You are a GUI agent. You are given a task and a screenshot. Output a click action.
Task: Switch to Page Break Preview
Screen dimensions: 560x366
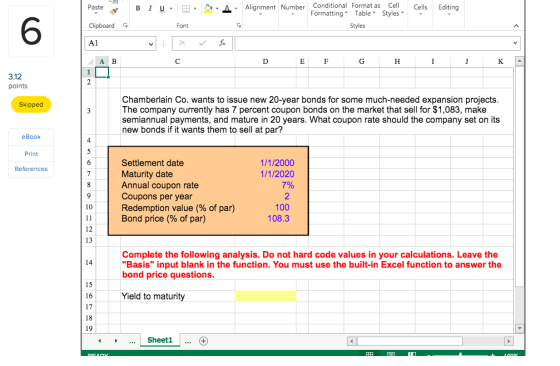412,354
